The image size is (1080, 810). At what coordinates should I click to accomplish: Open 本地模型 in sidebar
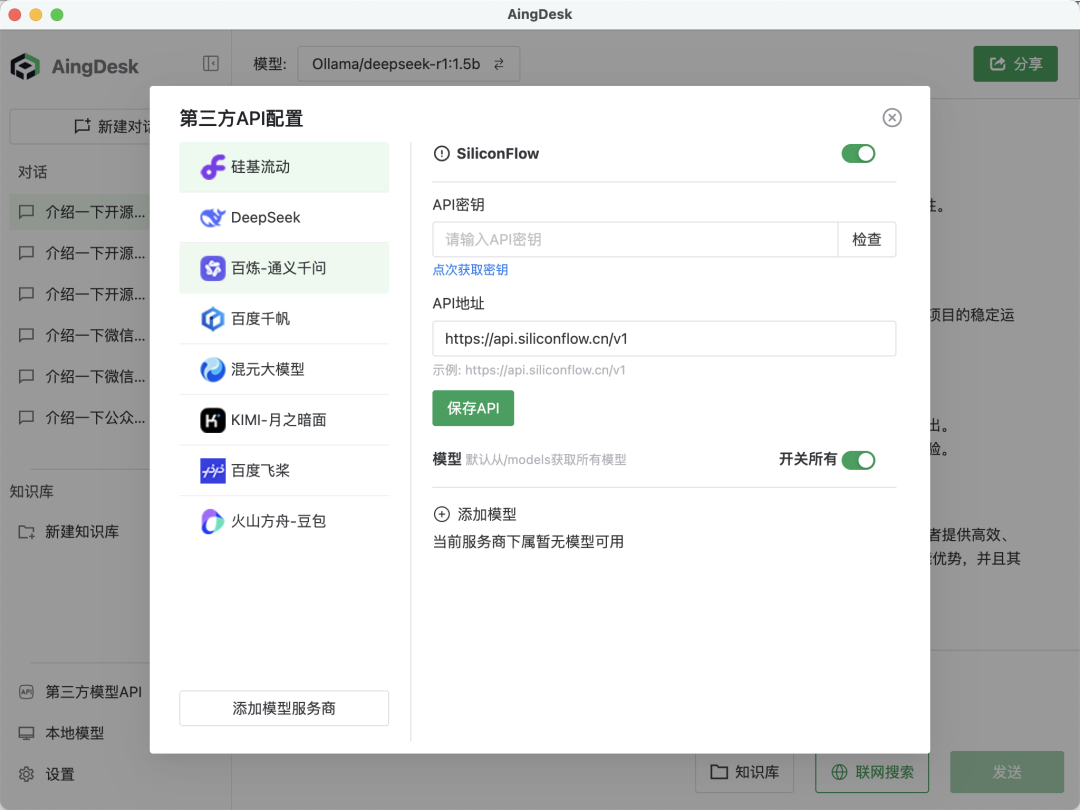(x=62, y=734)
